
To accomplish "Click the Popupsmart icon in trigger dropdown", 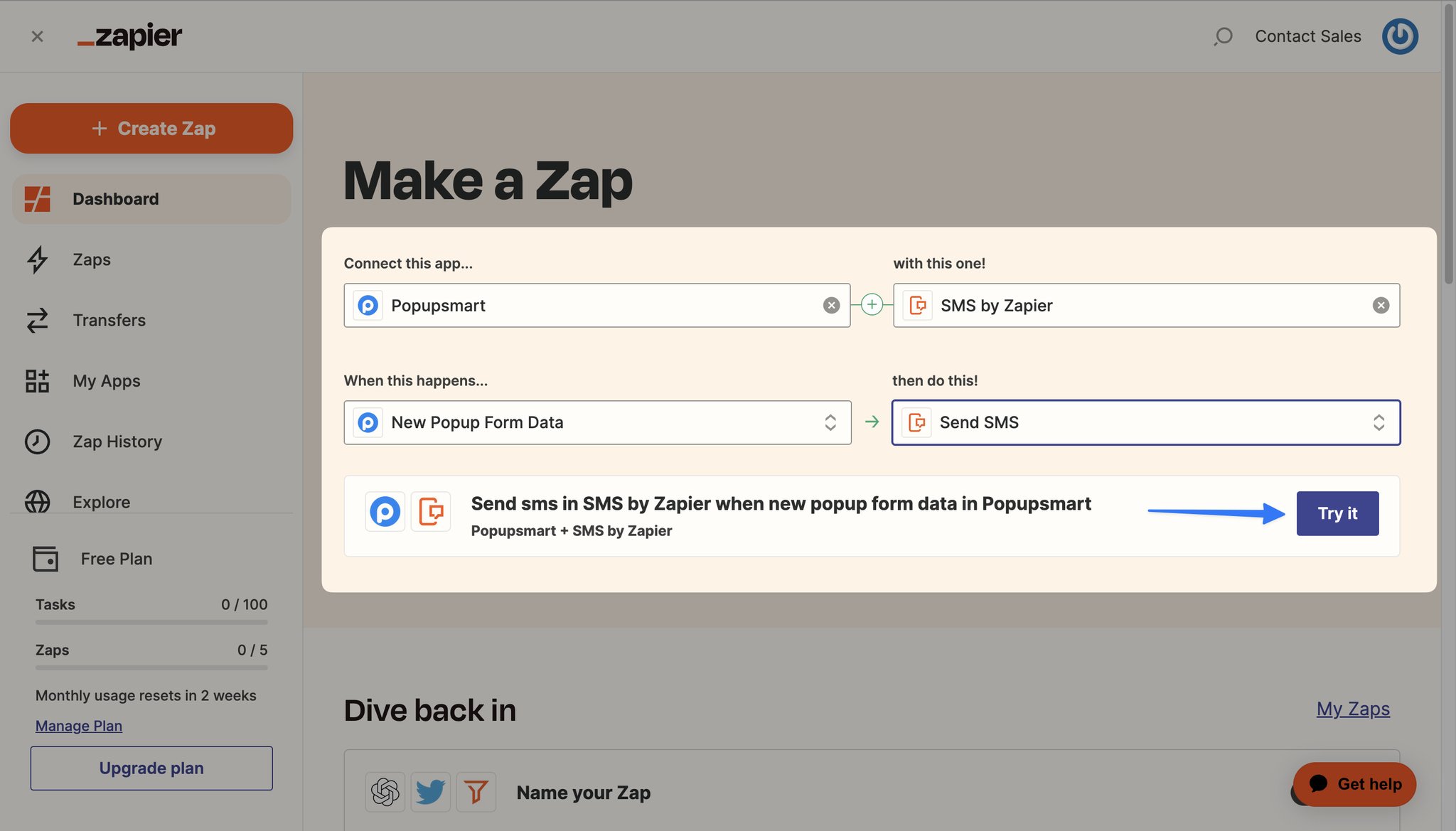I will (x=368, y=423).
